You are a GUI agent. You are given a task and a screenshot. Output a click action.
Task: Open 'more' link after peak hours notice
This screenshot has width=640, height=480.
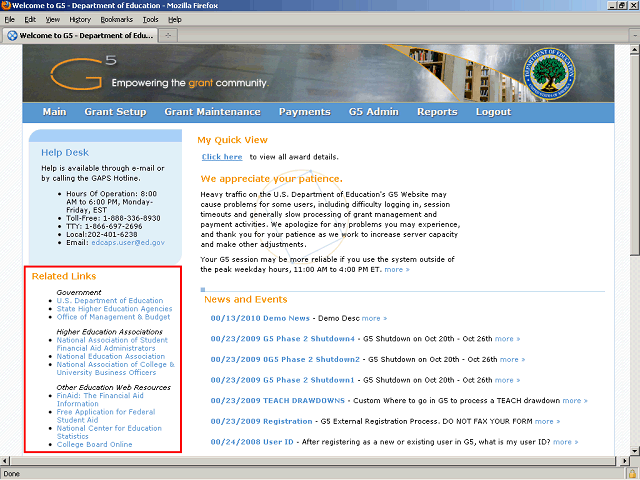(397, 269)
